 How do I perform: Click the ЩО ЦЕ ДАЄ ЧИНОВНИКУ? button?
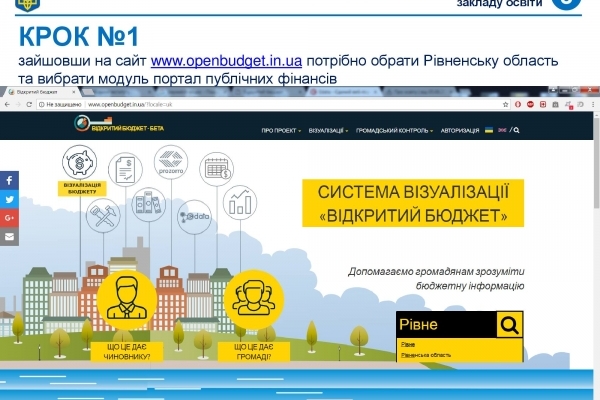pos(128,352)
